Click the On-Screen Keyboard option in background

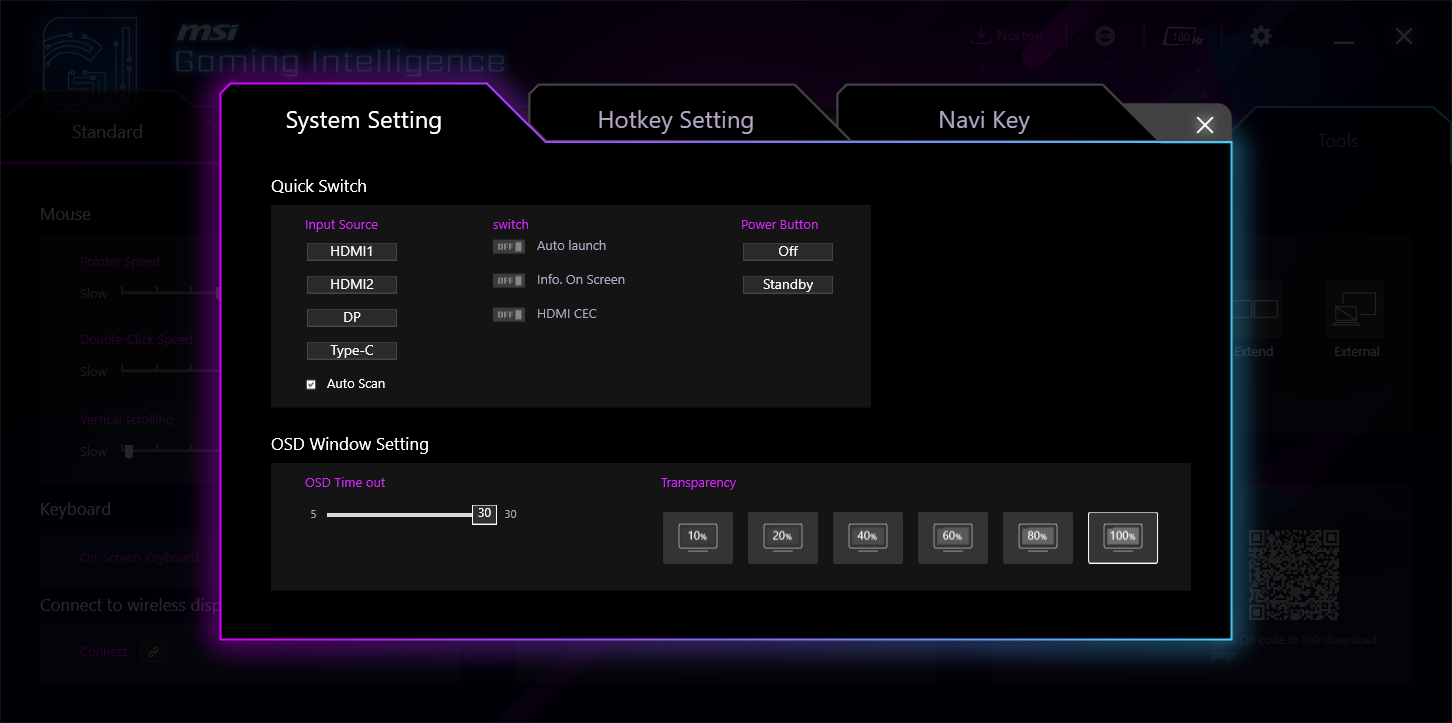pos(139,558)
